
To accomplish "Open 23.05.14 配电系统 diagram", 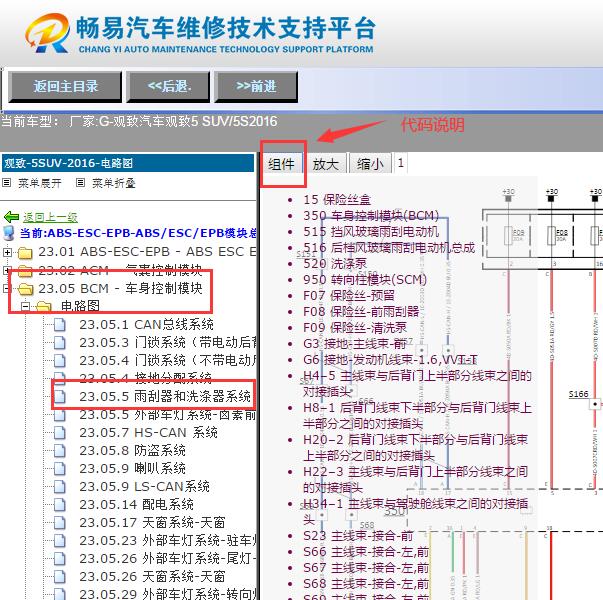I will click(x=136, y=504).
